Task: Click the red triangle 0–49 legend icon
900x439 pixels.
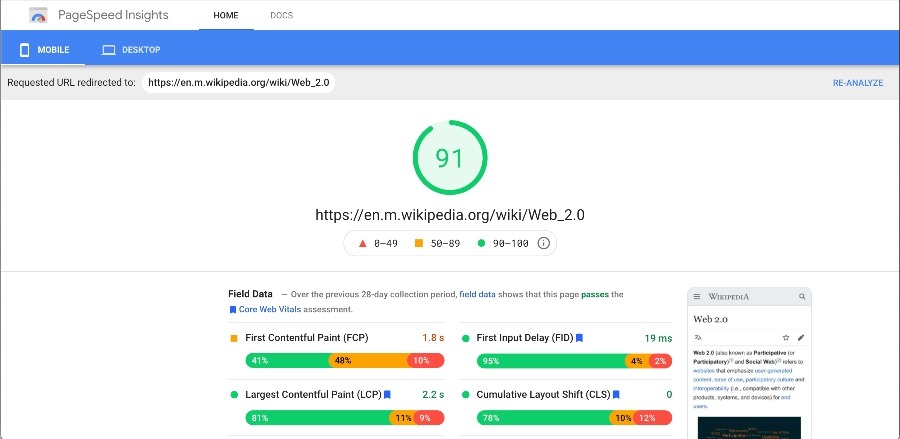Action: point(362,243)
